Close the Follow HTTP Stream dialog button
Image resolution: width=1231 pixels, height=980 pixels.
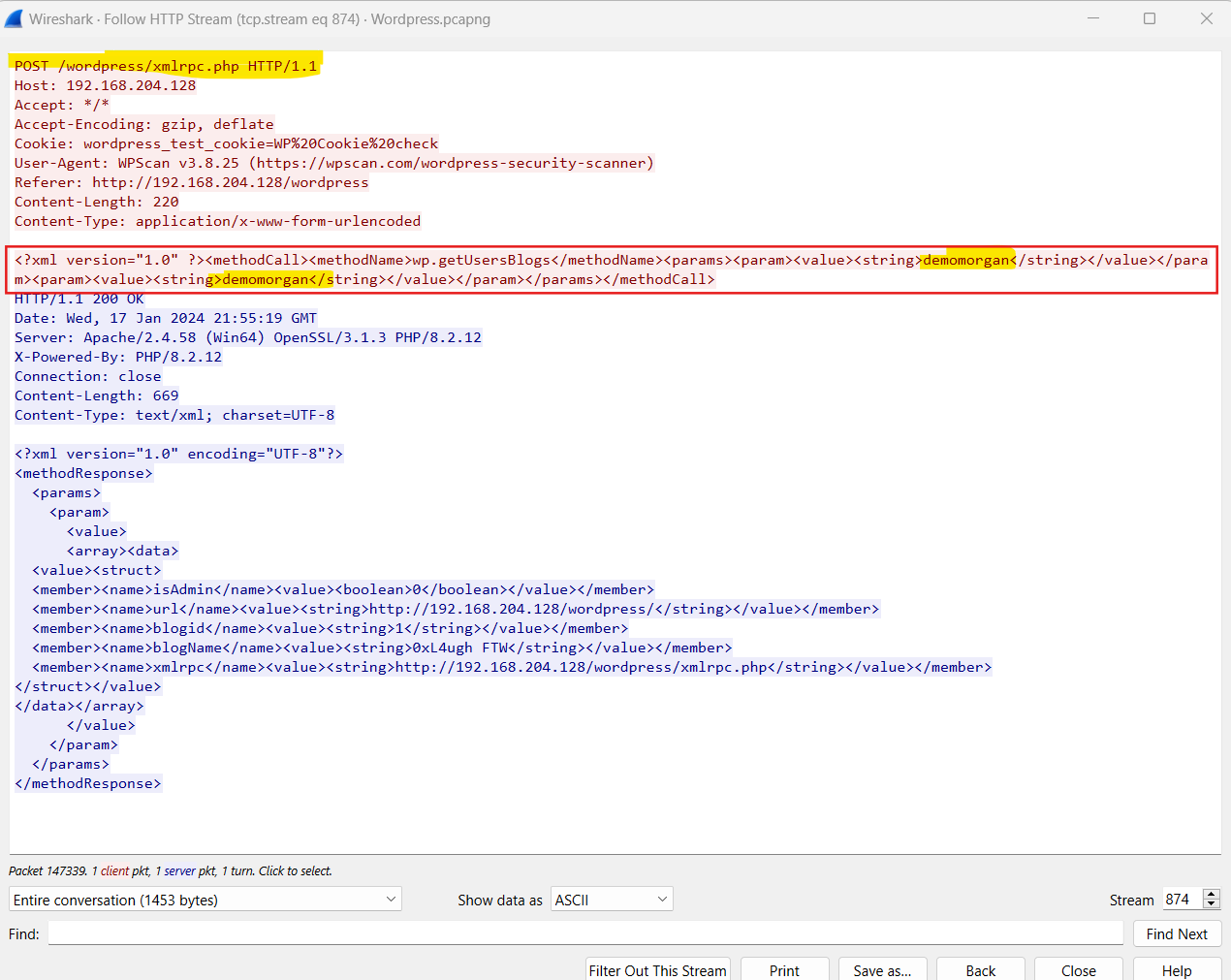coord(1078,969)
